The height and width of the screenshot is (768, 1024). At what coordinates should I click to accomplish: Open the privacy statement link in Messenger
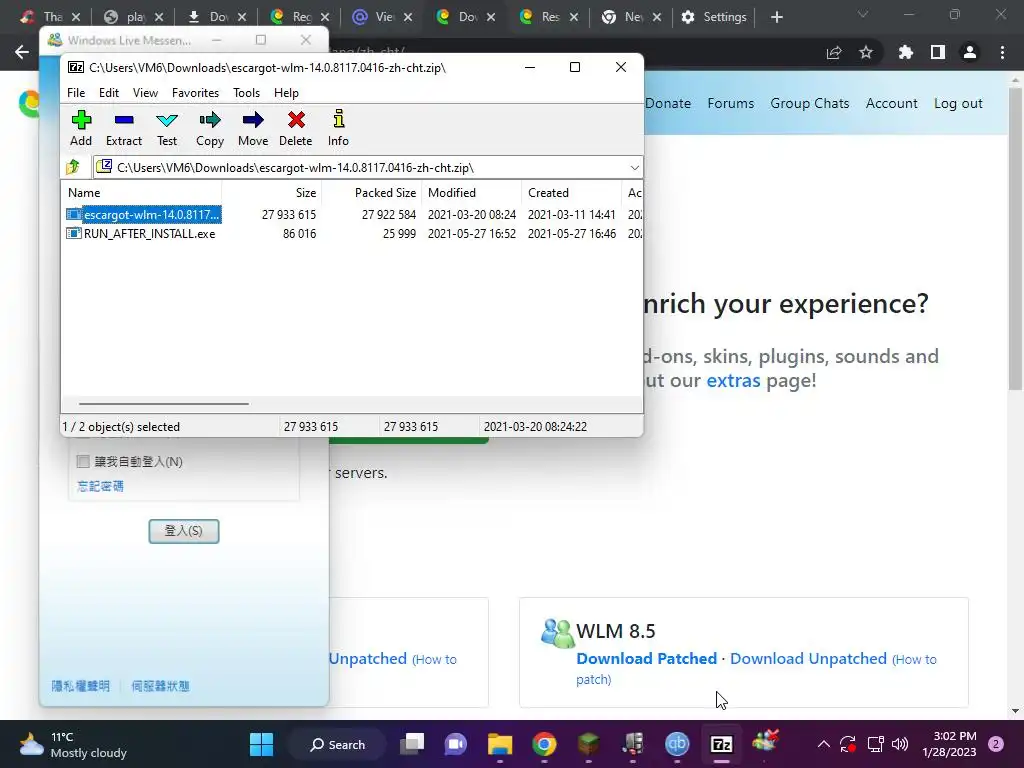click(x=80, y=686)
